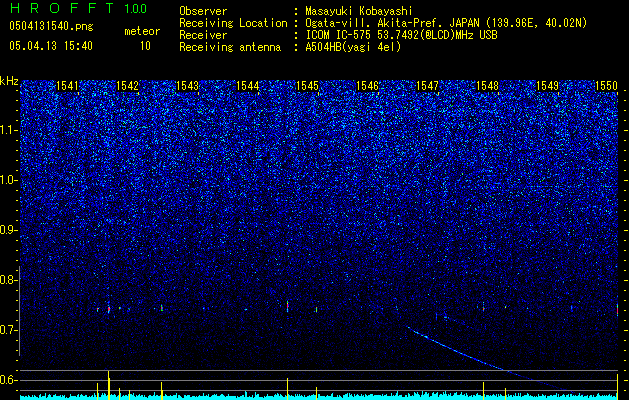
Task: Click the 1545 time axis marker
Action: click(307, 86)
